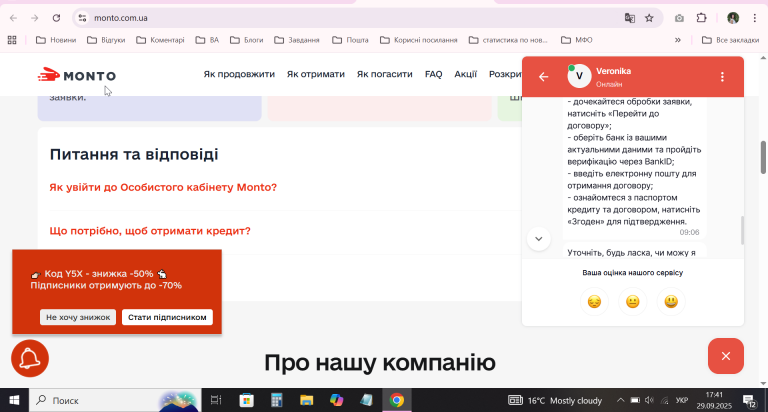Open Chrome three-dot menu
The height and width of the screenshot is (412, 768).
click(755, 18)
